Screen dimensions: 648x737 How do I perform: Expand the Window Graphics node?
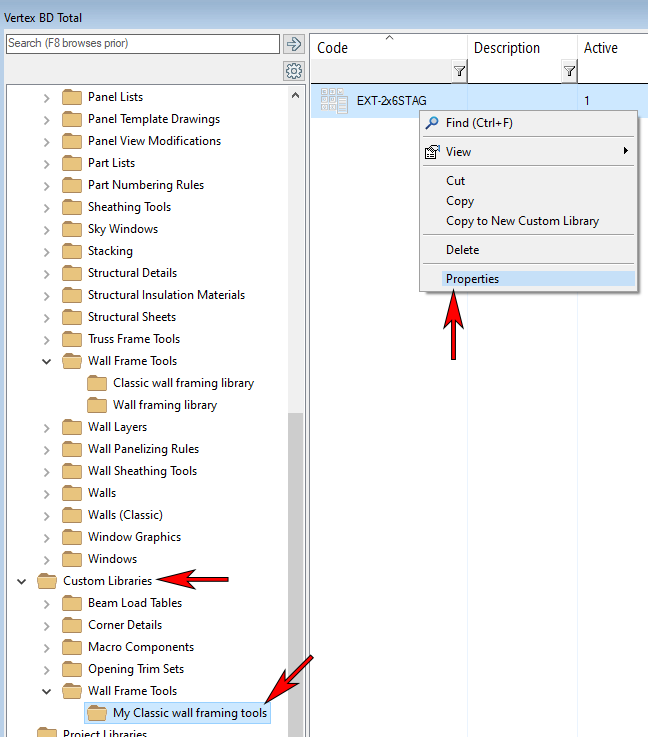[47, 538]
